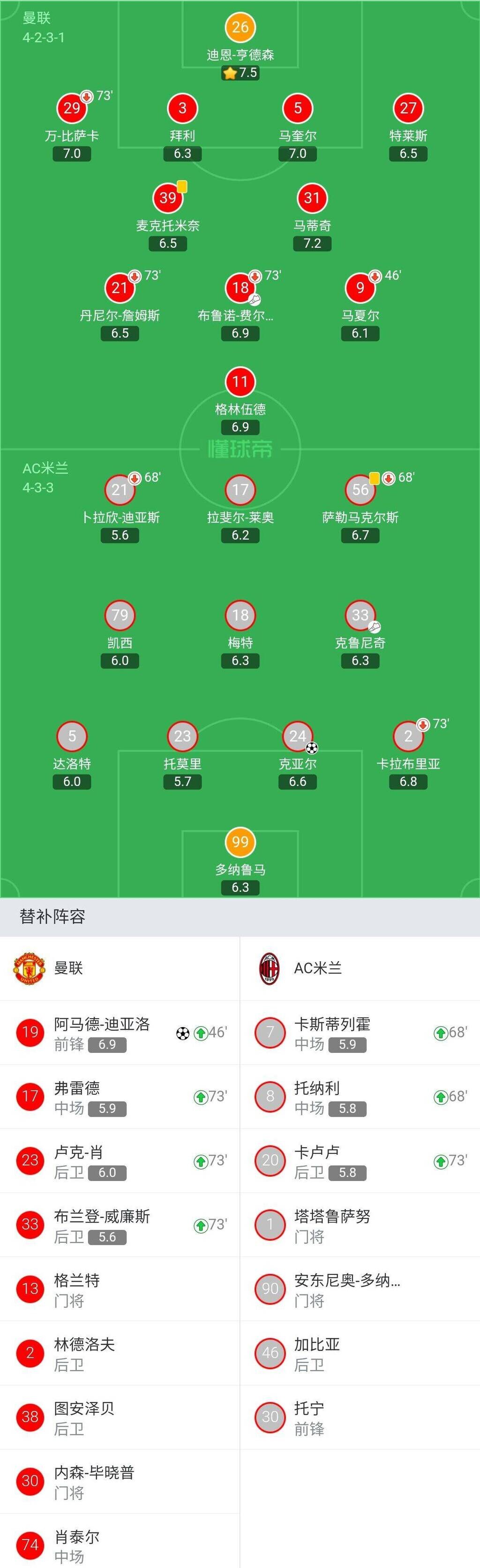This screenshot has height=1568, width=480.
Task: Tap the green sub-in arrow for 卡斯蒂列霍
Action: [x=441, y=1033]
